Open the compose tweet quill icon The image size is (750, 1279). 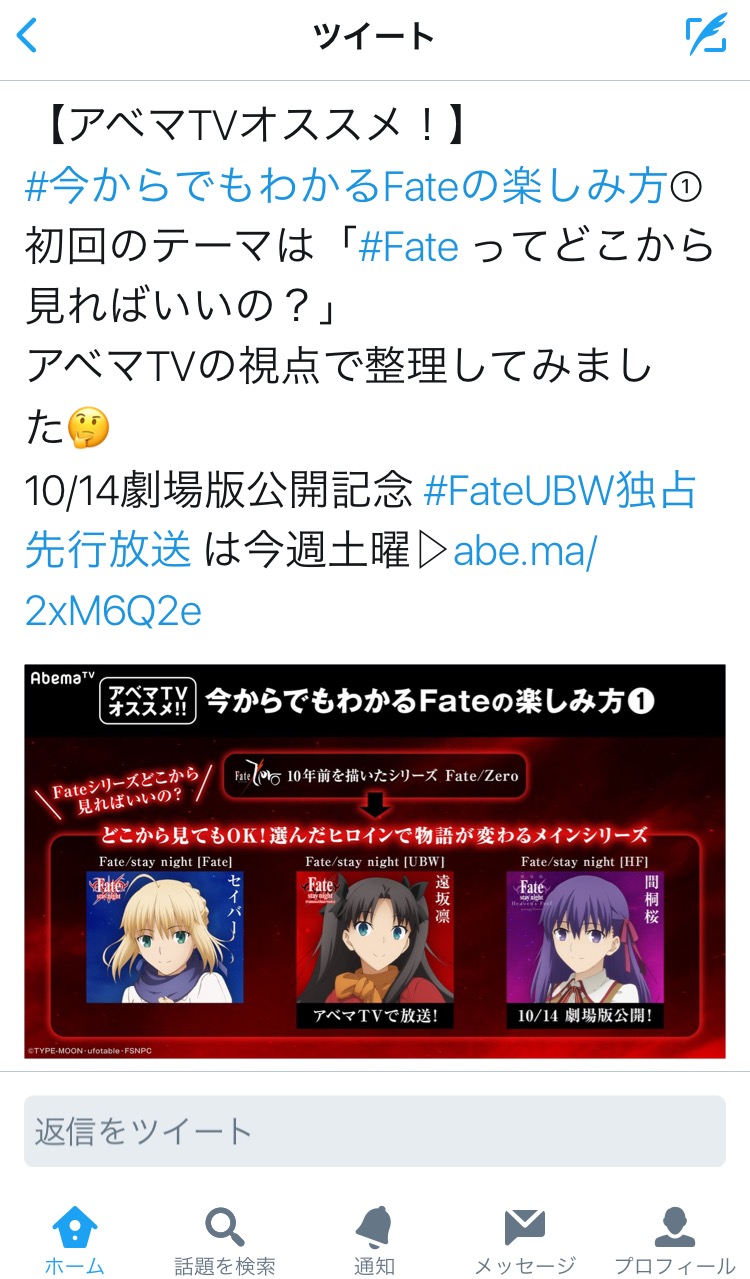tap(706, 35)
